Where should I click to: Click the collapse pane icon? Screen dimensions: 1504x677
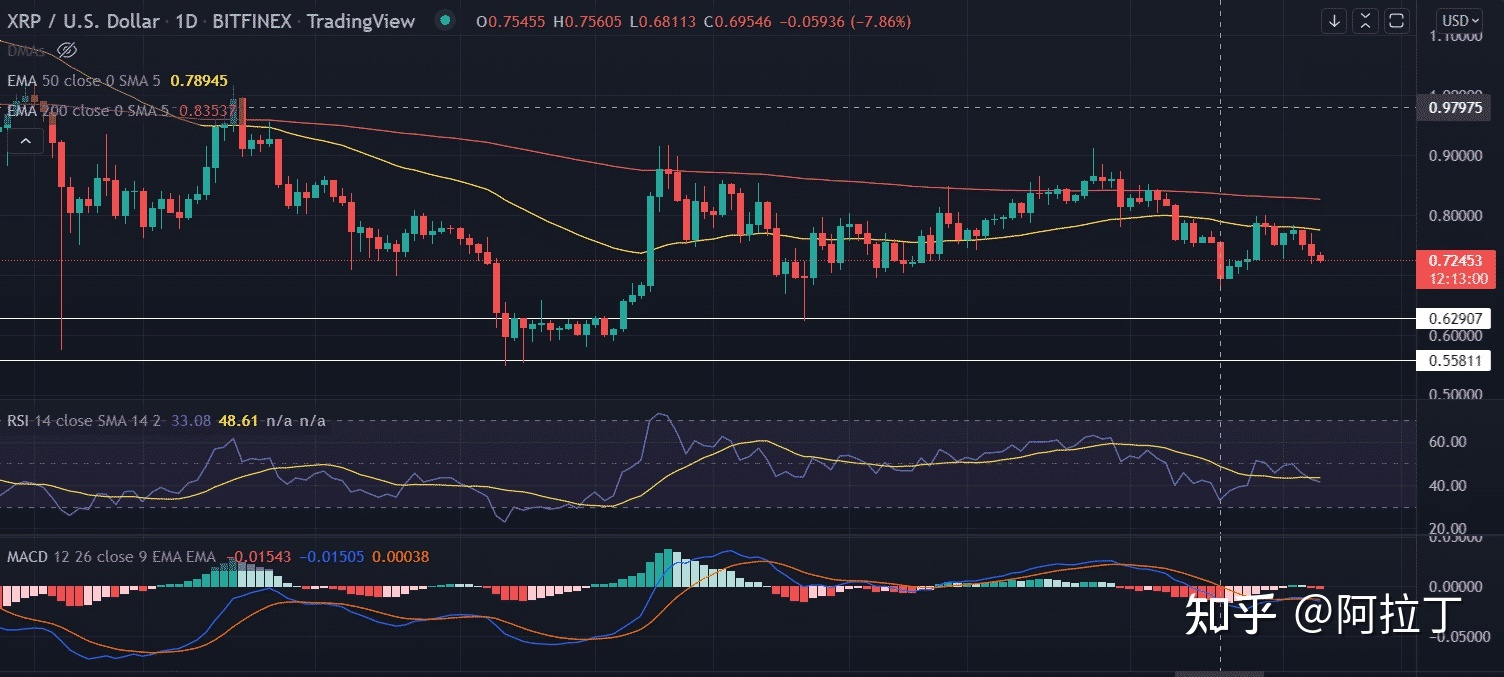coord(1364,20)
